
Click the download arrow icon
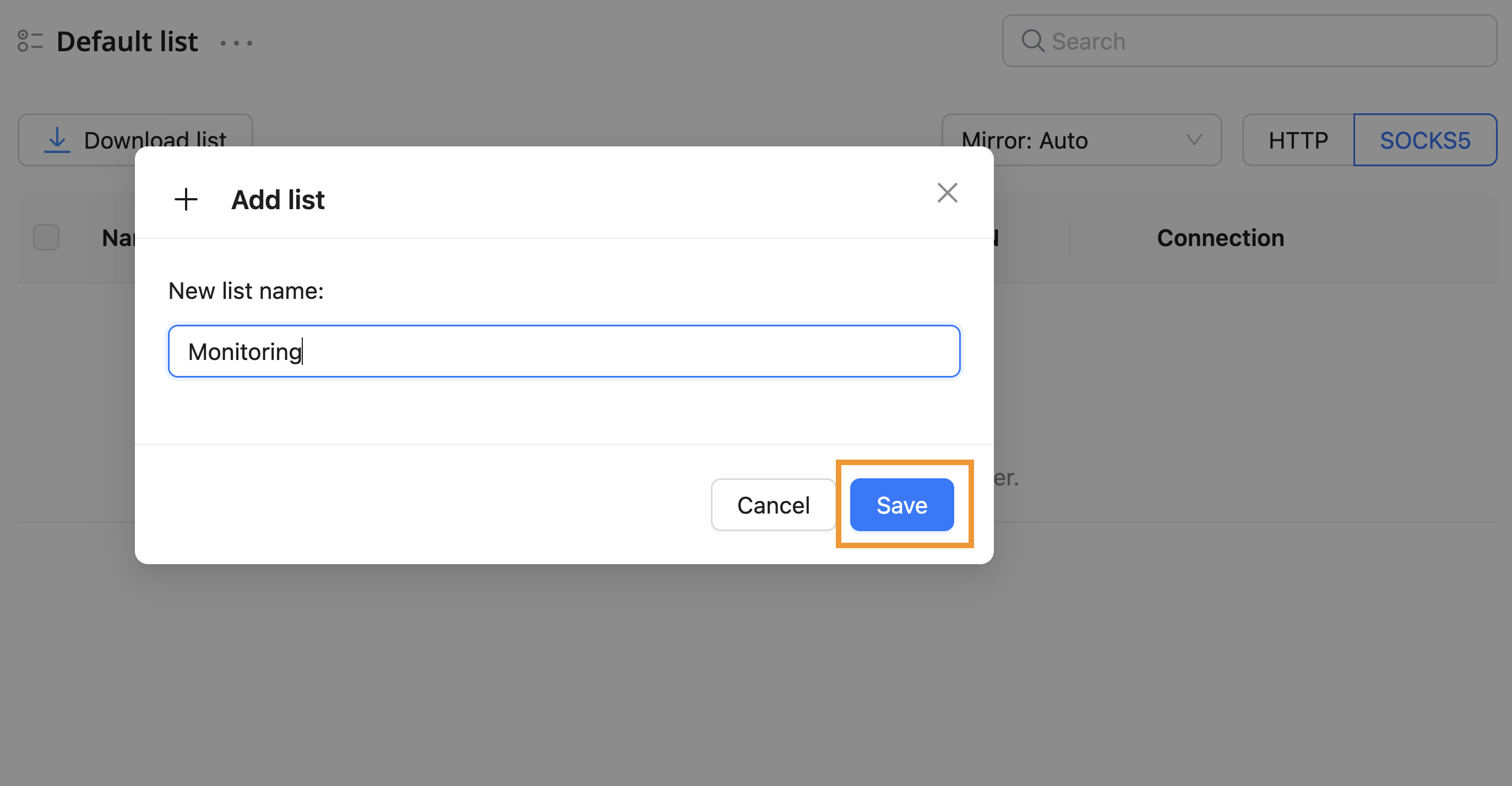point(57,140)
